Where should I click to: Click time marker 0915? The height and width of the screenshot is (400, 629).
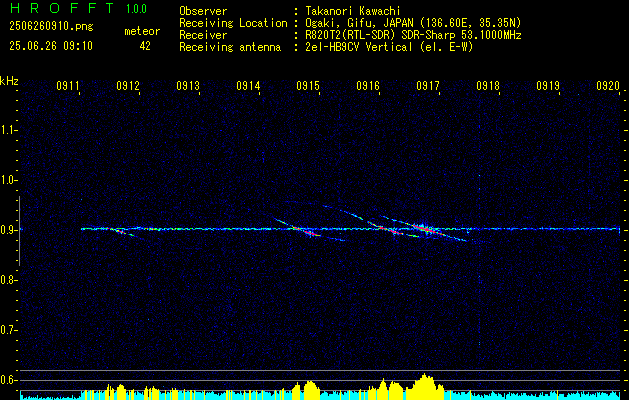pyautogui.click(x=308, y=86)
